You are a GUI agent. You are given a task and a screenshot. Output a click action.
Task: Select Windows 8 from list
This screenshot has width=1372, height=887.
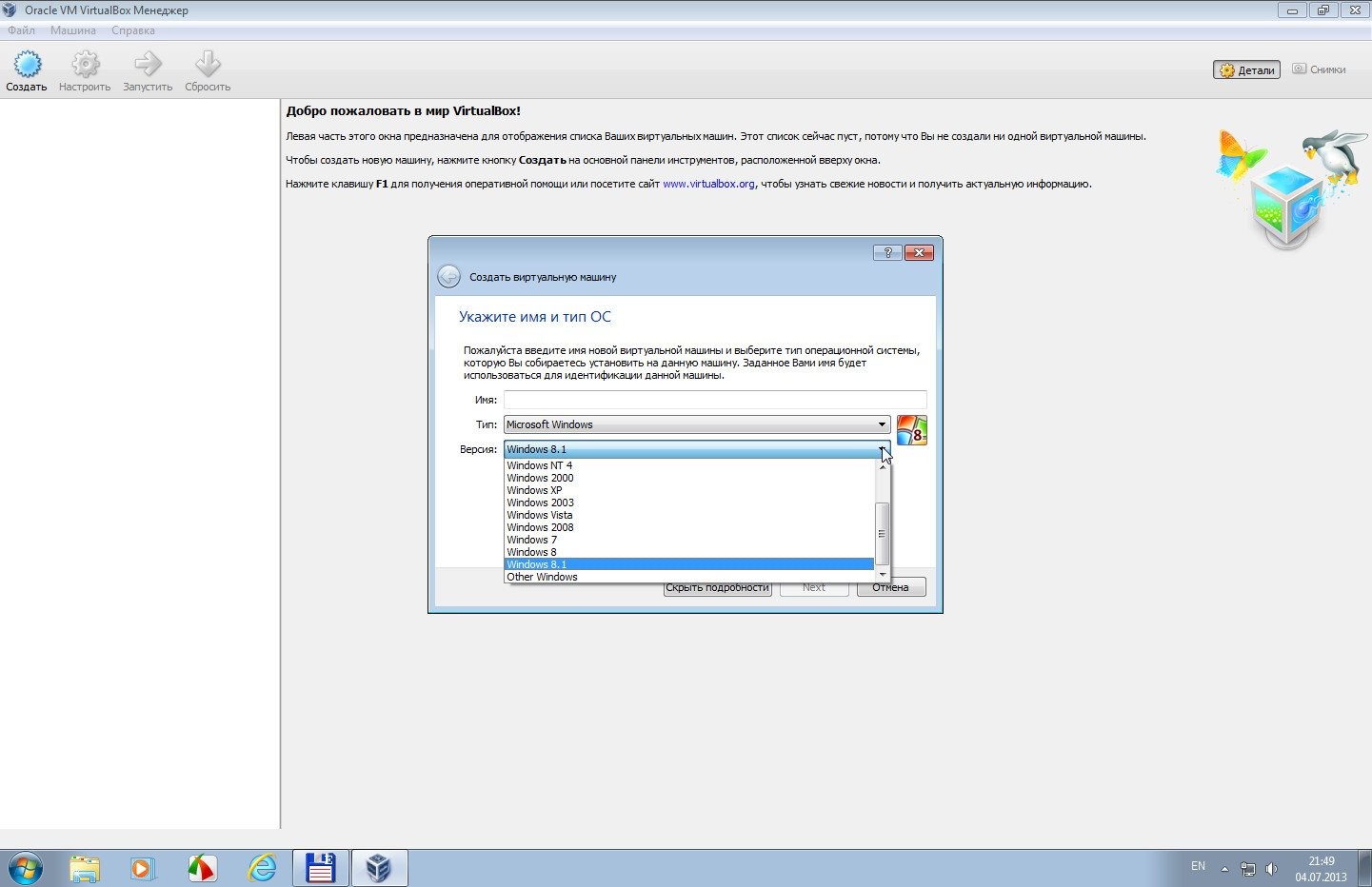click(688, 552)
